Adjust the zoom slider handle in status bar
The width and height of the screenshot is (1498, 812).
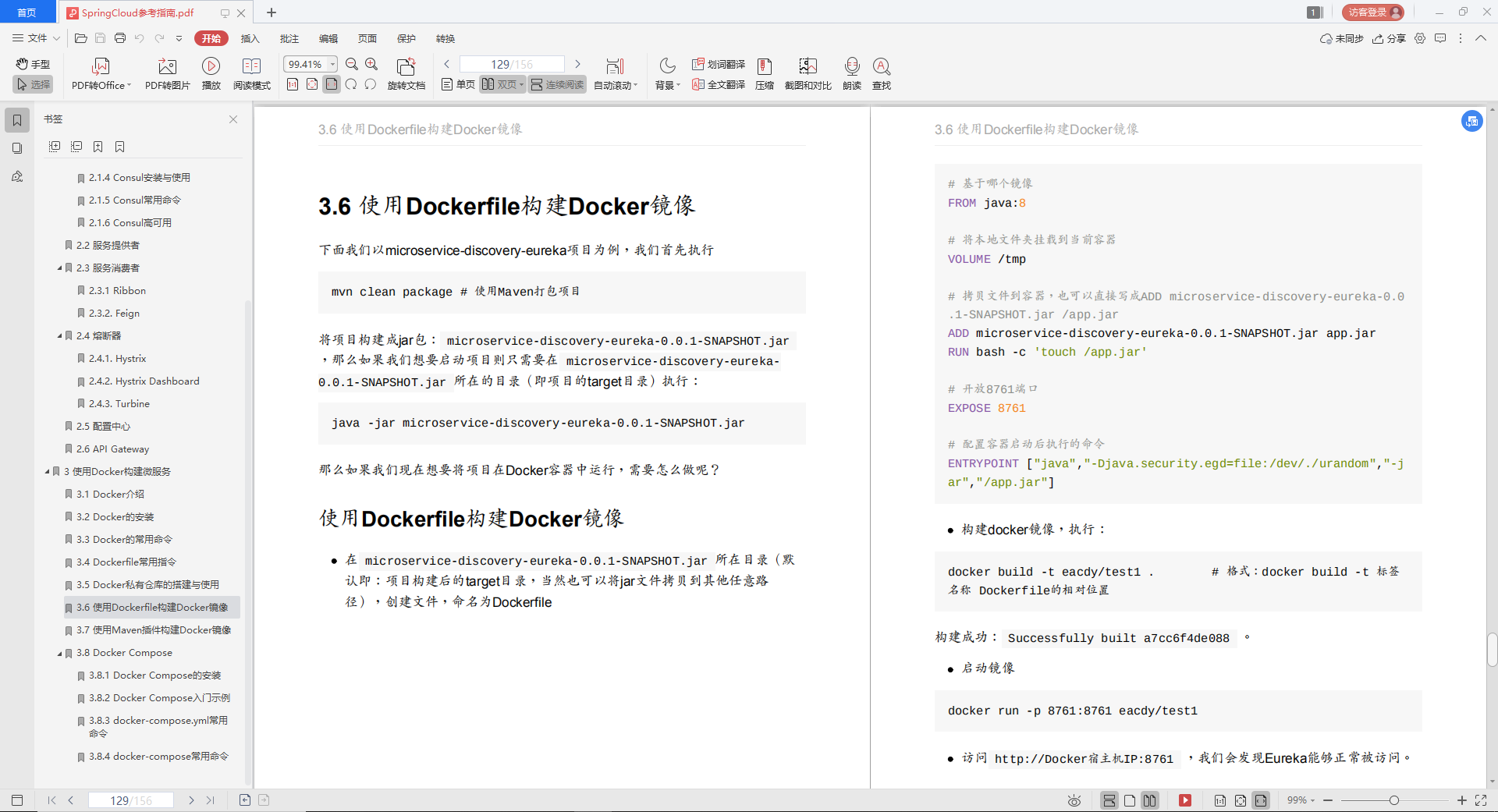[1393, 800]
